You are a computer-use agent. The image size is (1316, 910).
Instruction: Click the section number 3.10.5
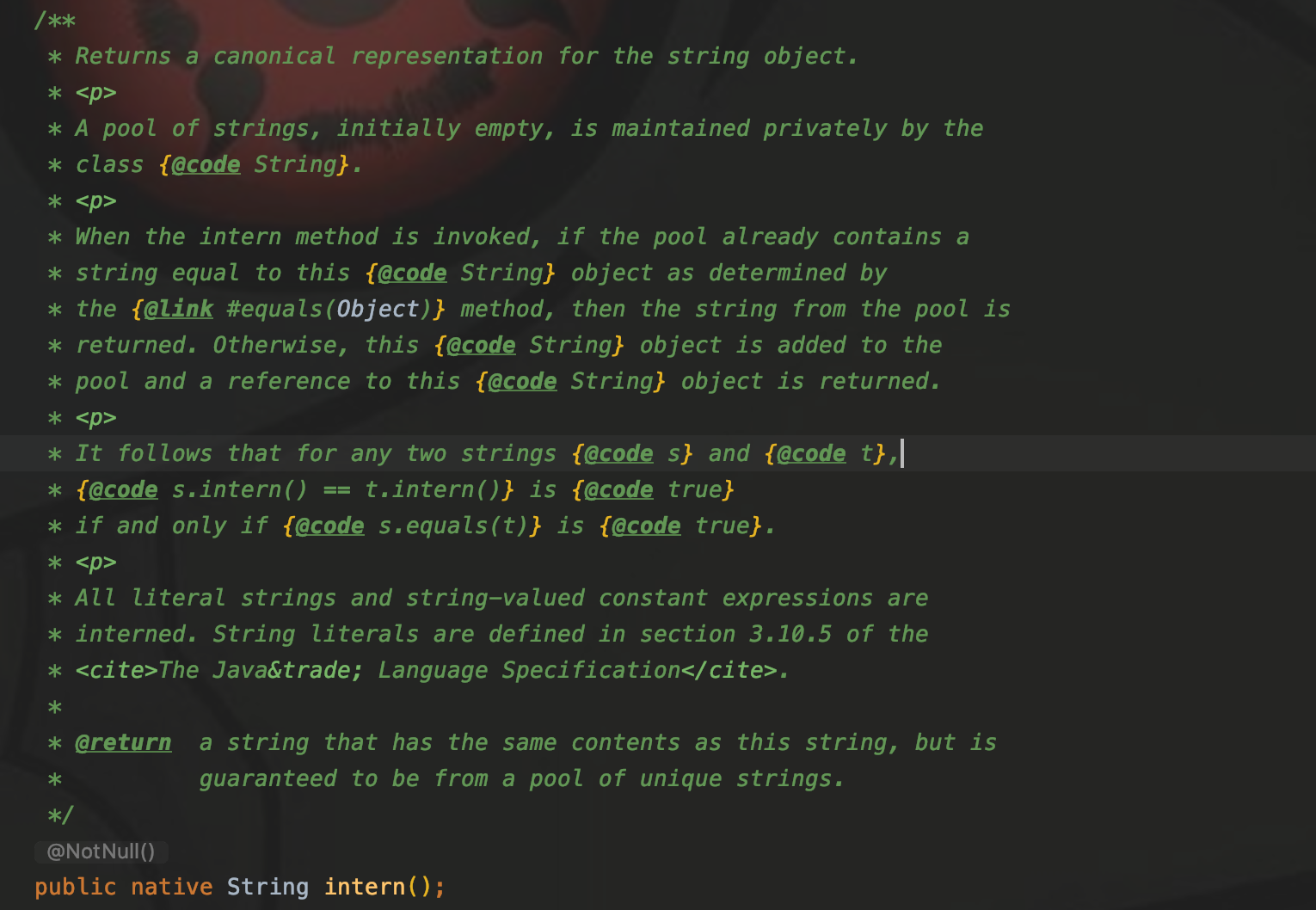coord(790,634)
